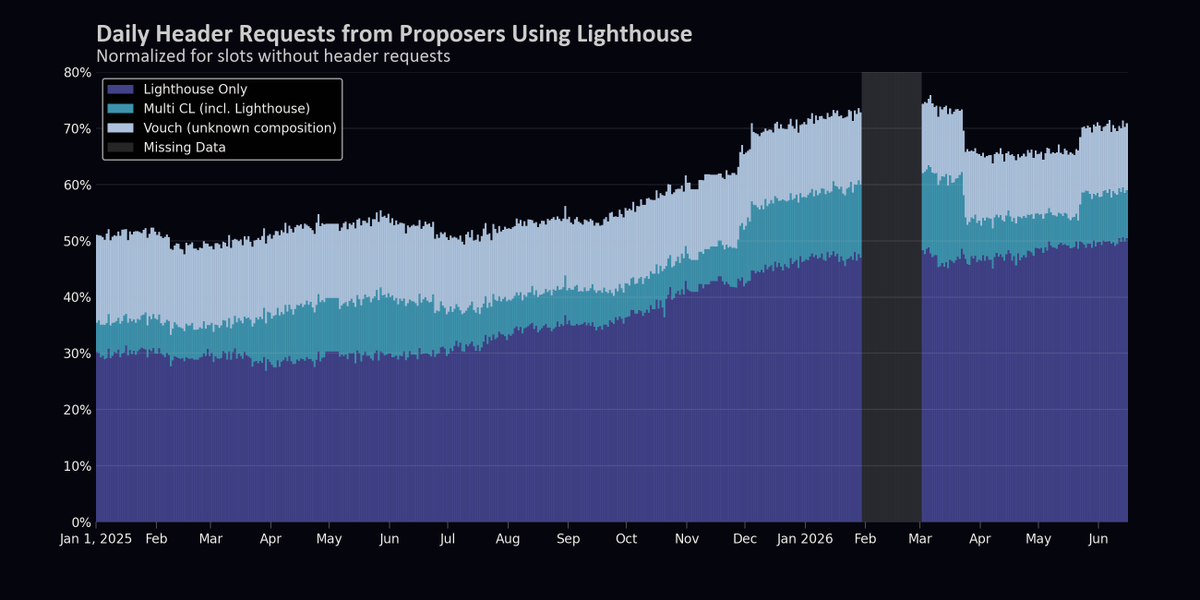
Task: Click the 'Nov' x-axis label
Action: point(687,539)
